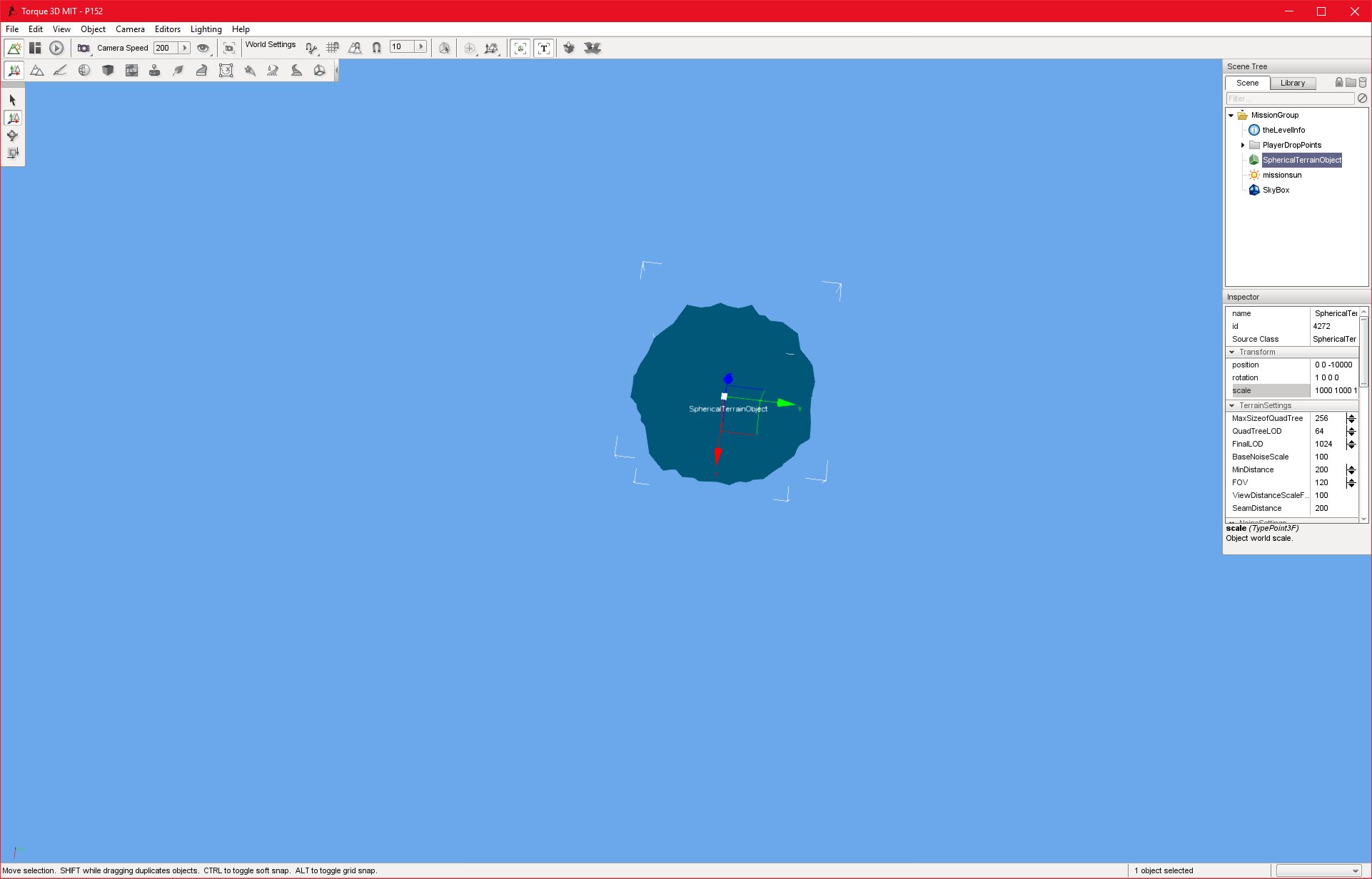Screen dimensions: 1372x879
Task: Toggle object bounding box selection icon
Action: click(x=444, y=48)
